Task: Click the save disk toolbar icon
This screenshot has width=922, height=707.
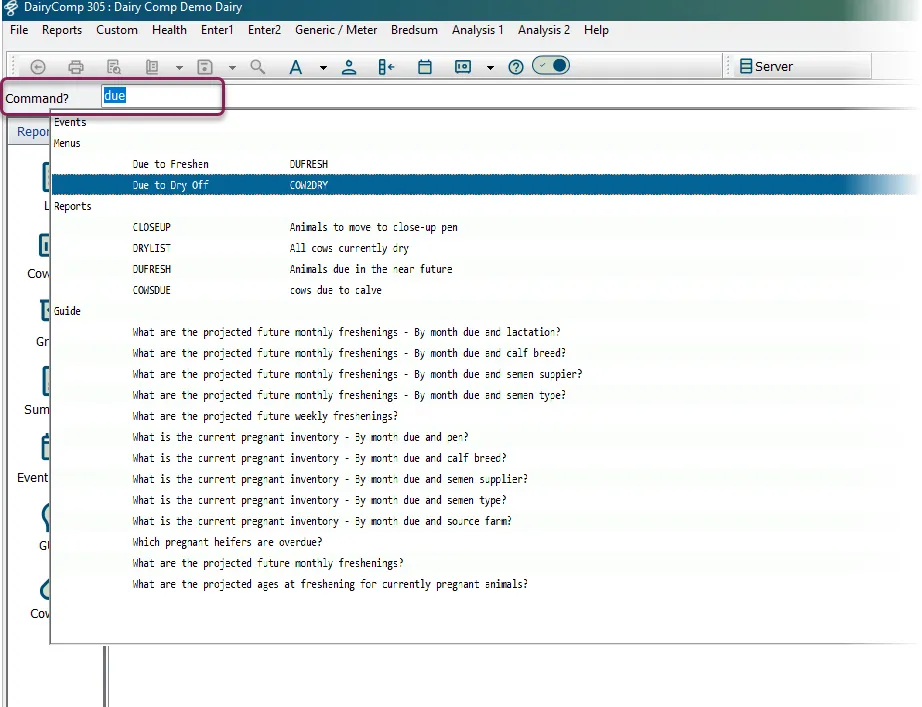Action: (205, 67)
